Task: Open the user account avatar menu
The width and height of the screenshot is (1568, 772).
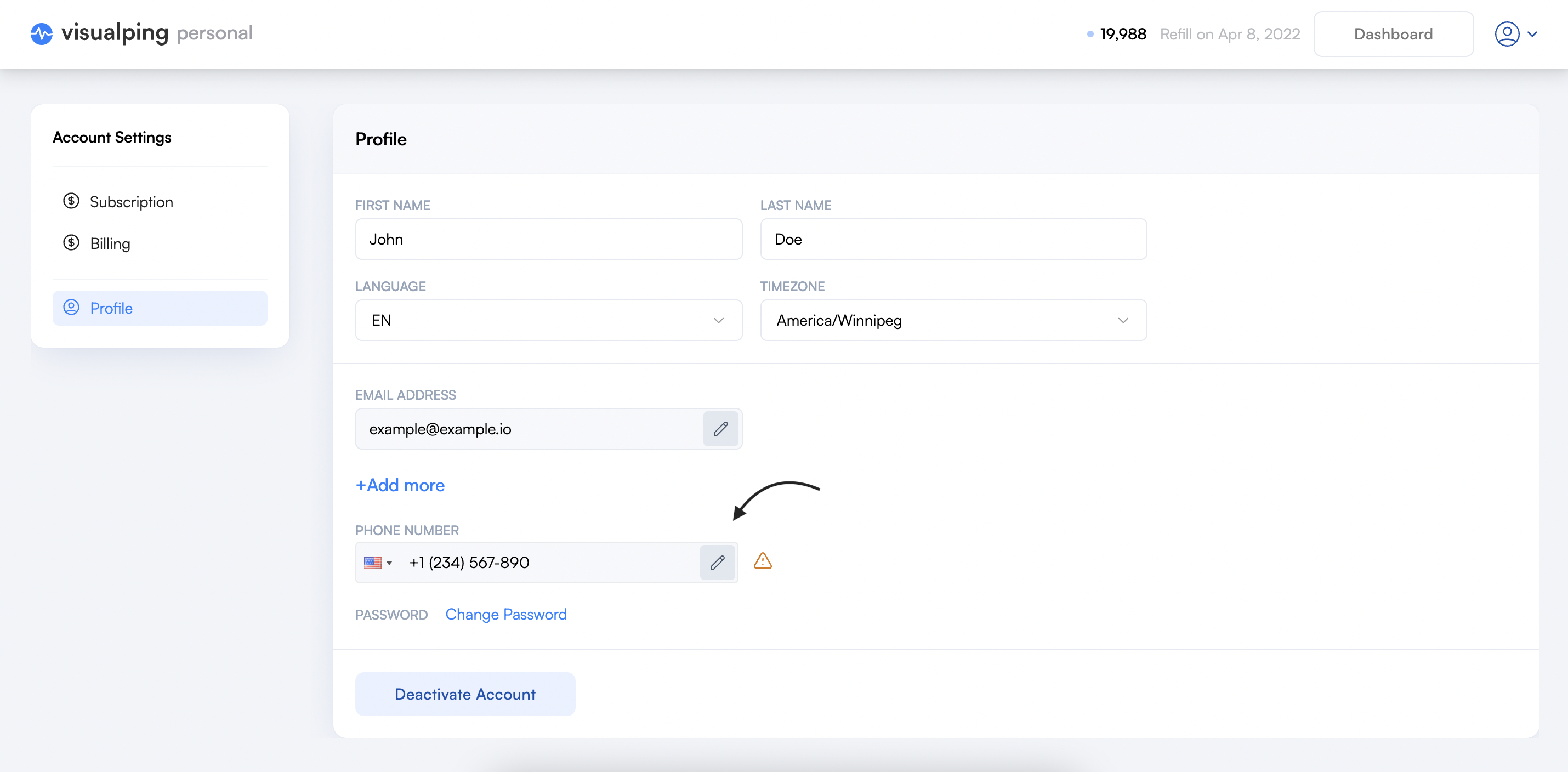Action: click(x=1507, y=34)
